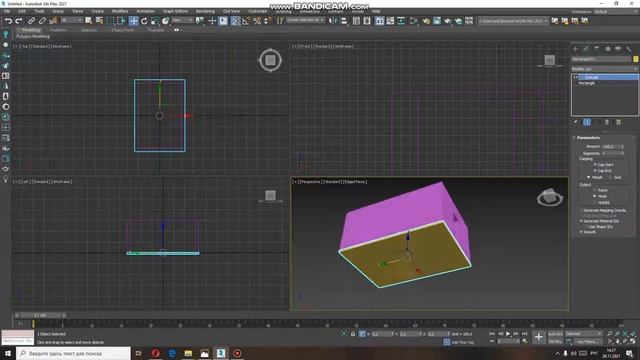Open the Hierarchy panel tab

click(597, 49)
